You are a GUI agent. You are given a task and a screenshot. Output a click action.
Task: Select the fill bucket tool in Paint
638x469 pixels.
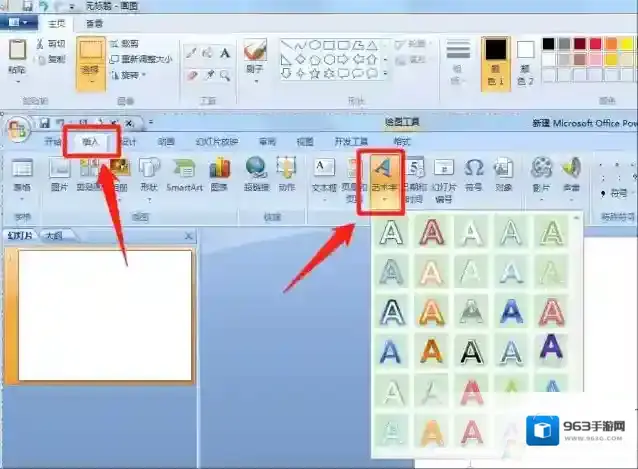coord(208,53)
